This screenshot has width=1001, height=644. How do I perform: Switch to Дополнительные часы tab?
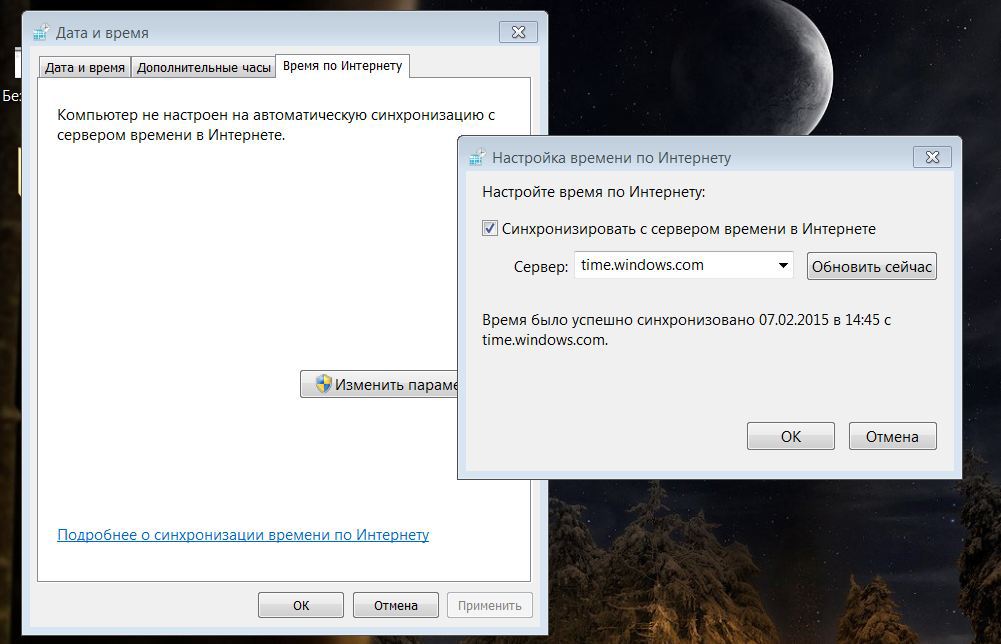(204, 68)
